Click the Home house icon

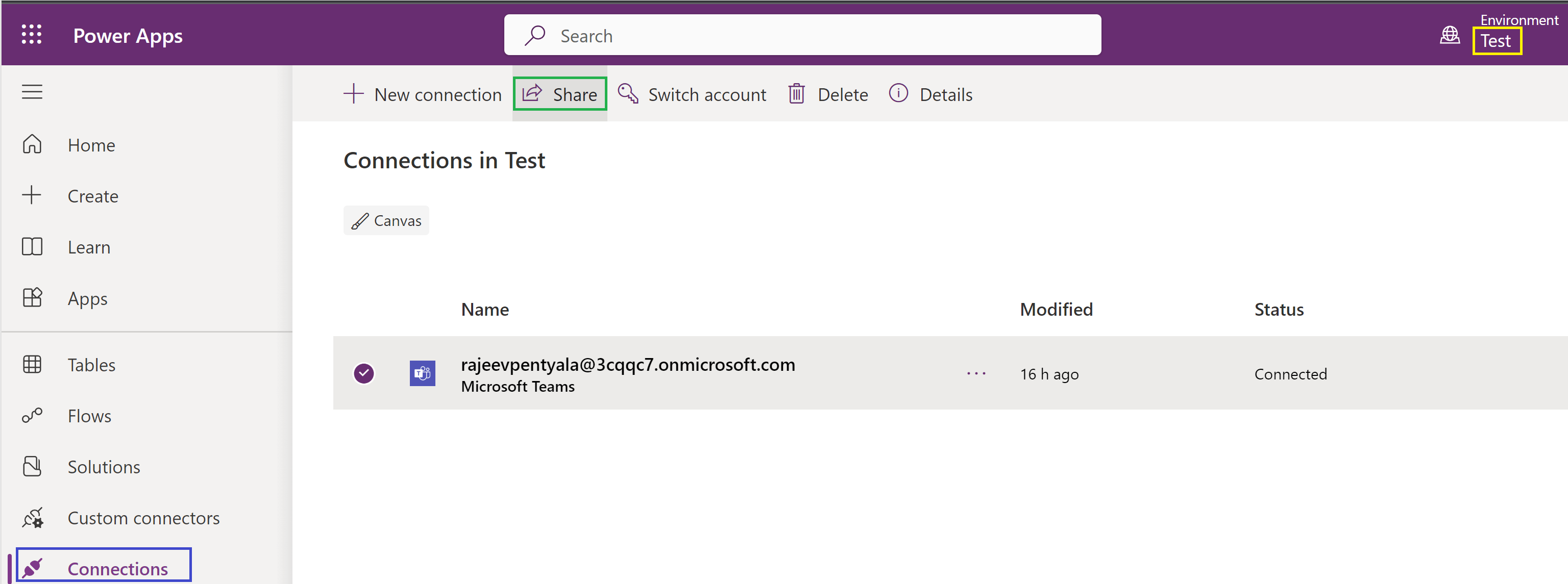coord(32,145)
